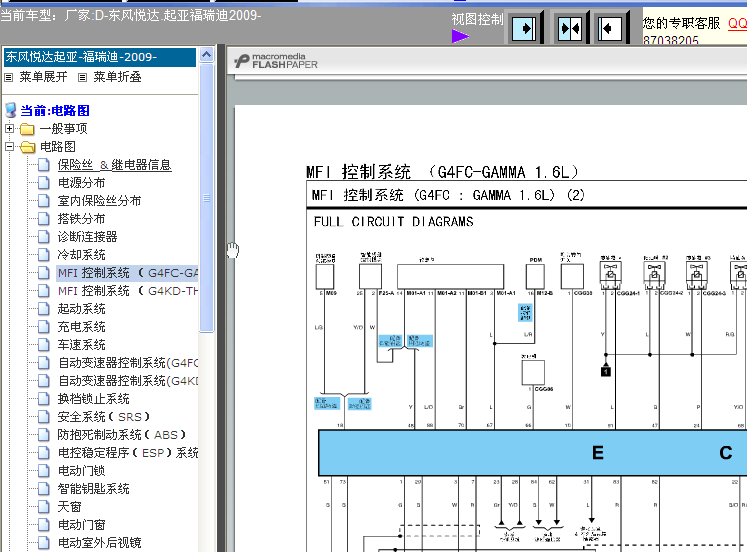Open 冷却系统 page
Screen dimensions: 747x552
click(x=81, y=255)
